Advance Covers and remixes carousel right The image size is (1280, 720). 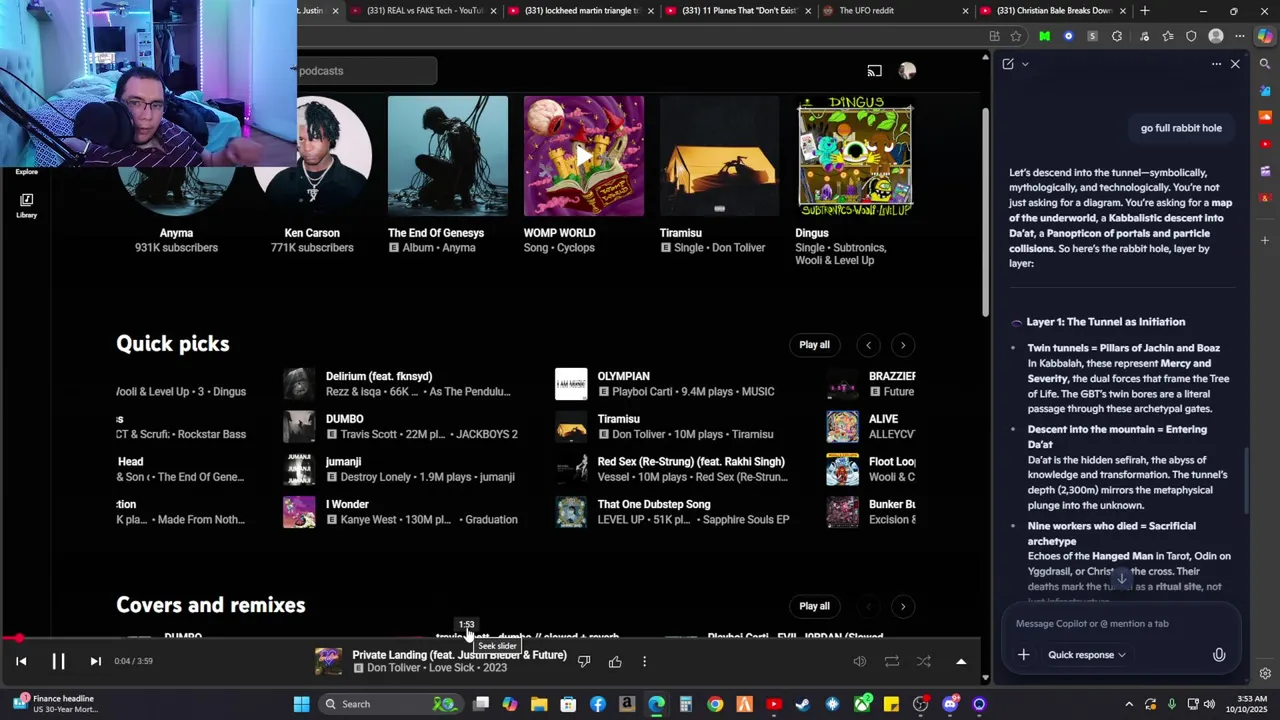(903, 606)
